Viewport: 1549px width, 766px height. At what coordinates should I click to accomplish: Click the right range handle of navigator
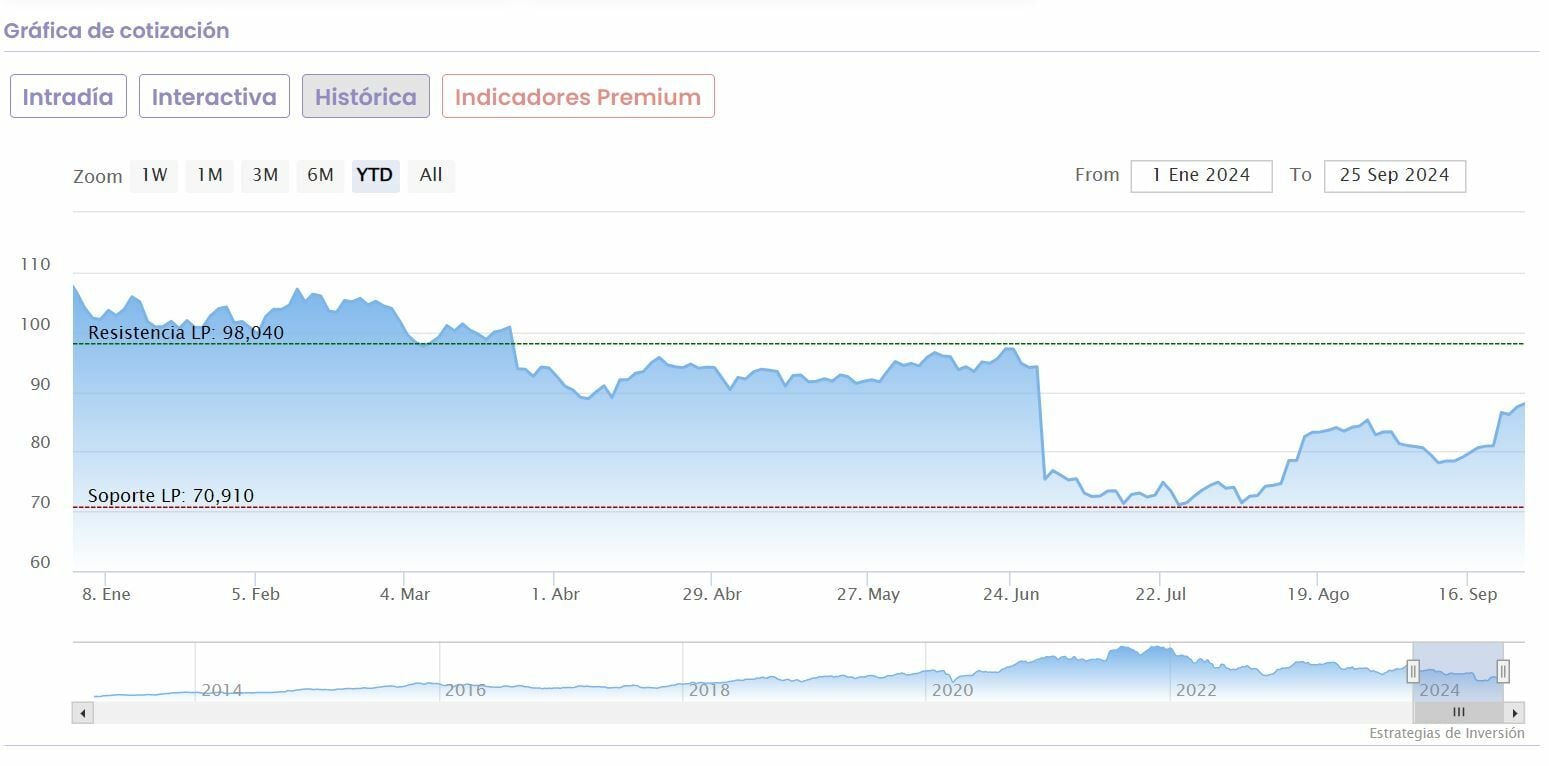(1502, 671)
